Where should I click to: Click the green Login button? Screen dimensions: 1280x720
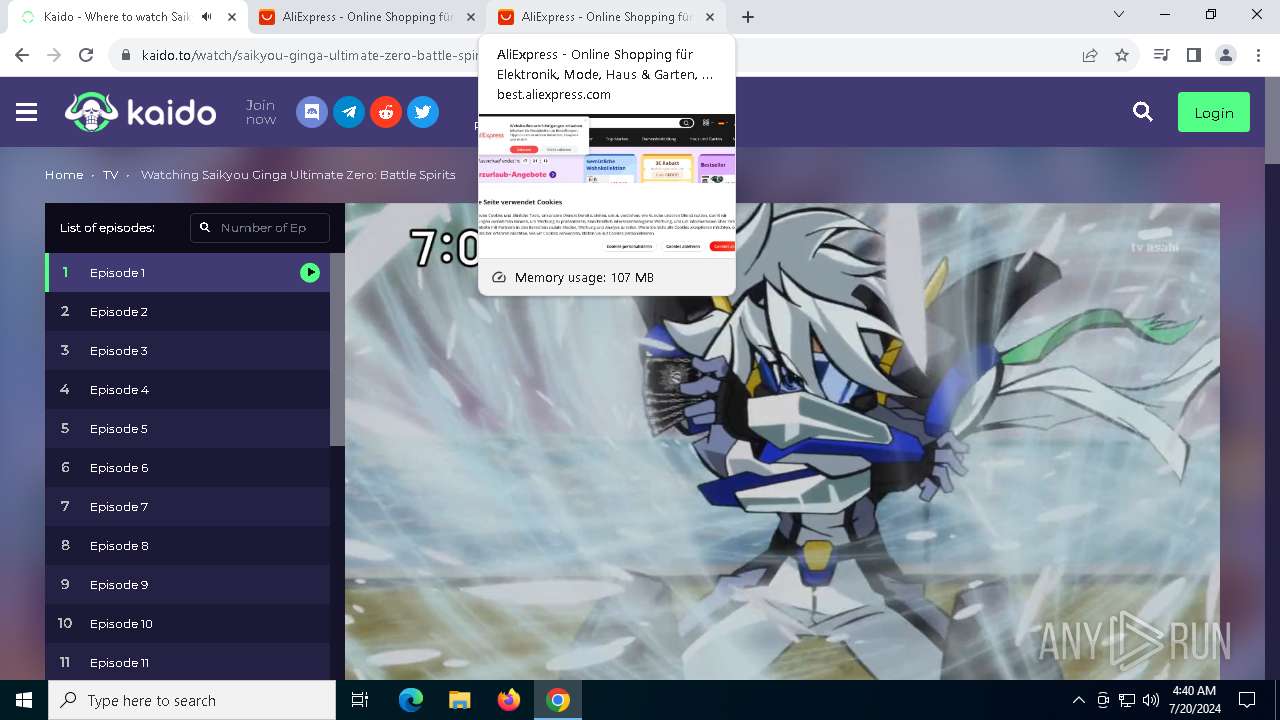point(1214,112)
